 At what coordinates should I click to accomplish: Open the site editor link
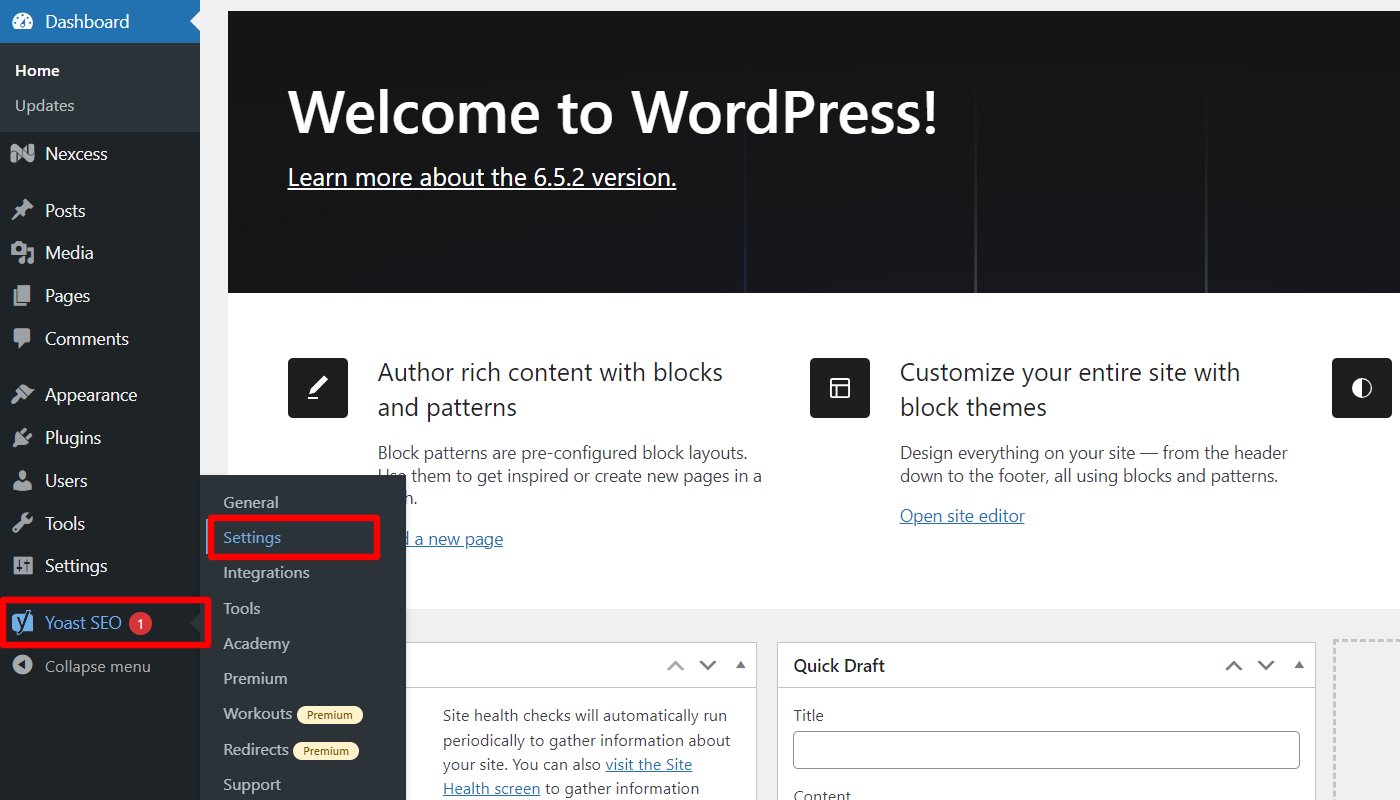[x=962, y=515]
